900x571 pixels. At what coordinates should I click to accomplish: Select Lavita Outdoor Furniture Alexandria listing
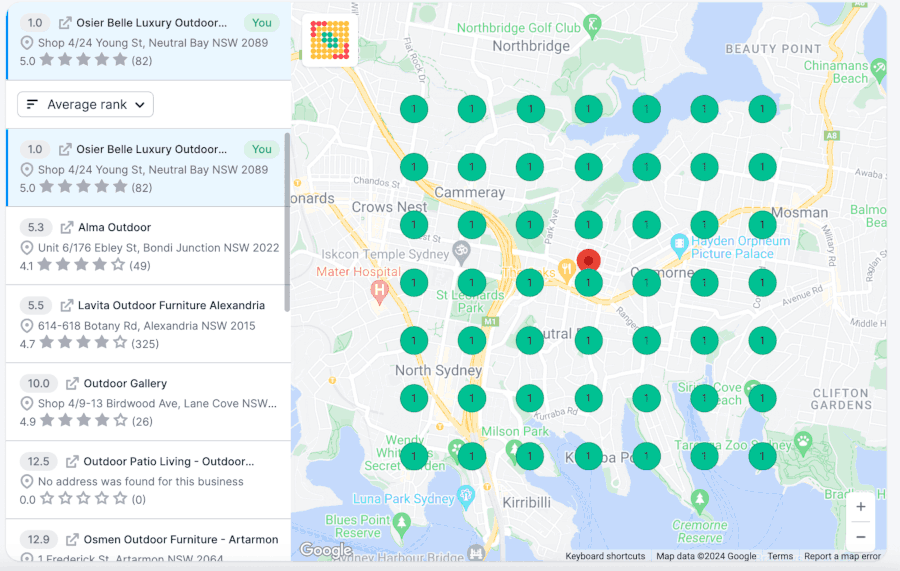tap(148, 324)
